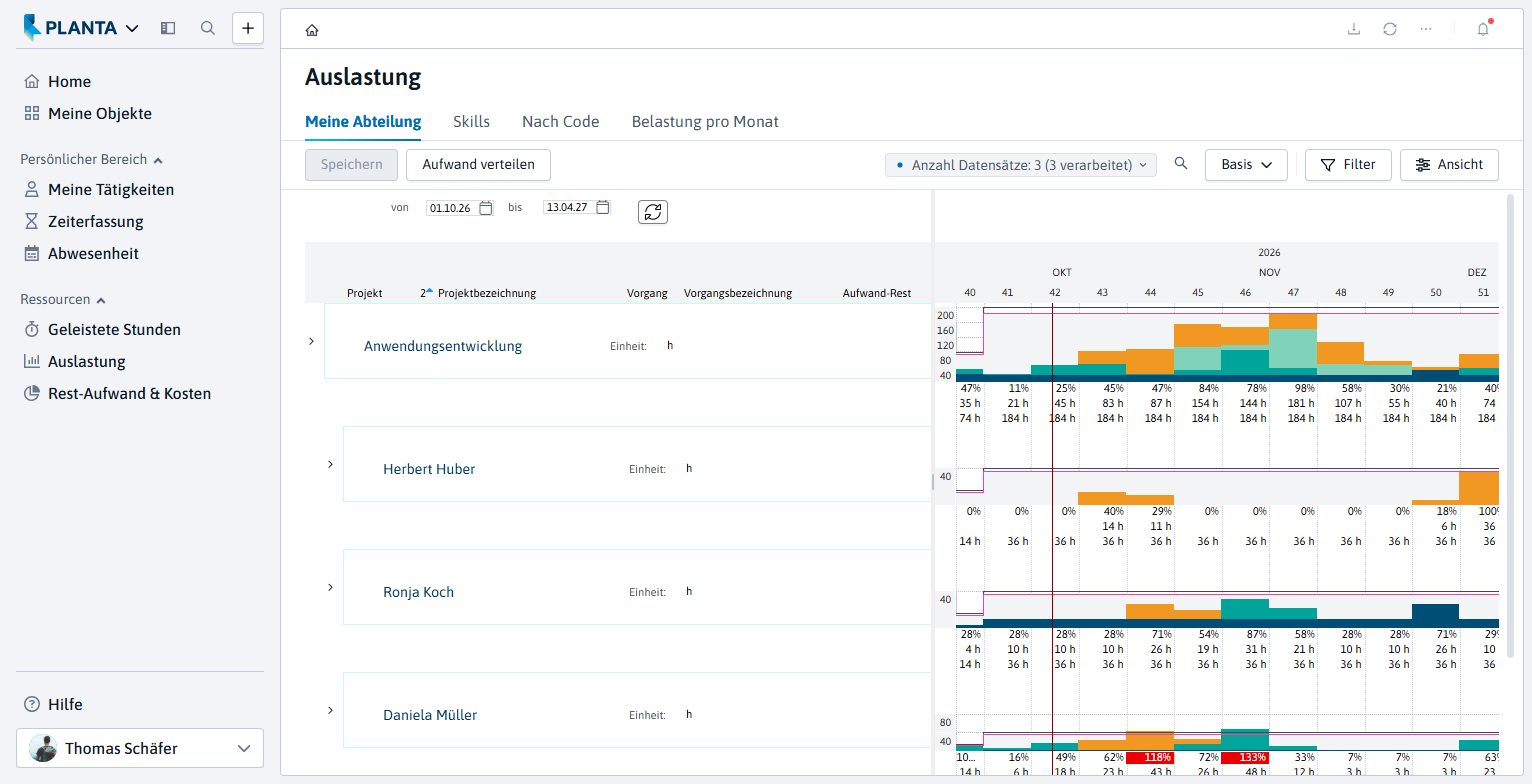Screen dimensions: 1532x784
Task: Click the bis date input field
Action: click(x=568, y=208)
